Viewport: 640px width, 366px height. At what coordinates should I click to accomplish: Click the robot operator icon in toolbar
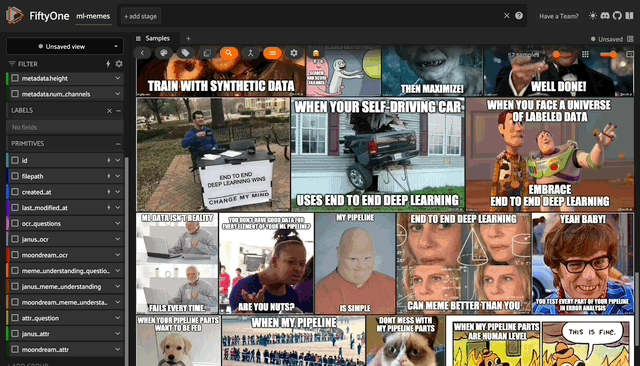316,53
